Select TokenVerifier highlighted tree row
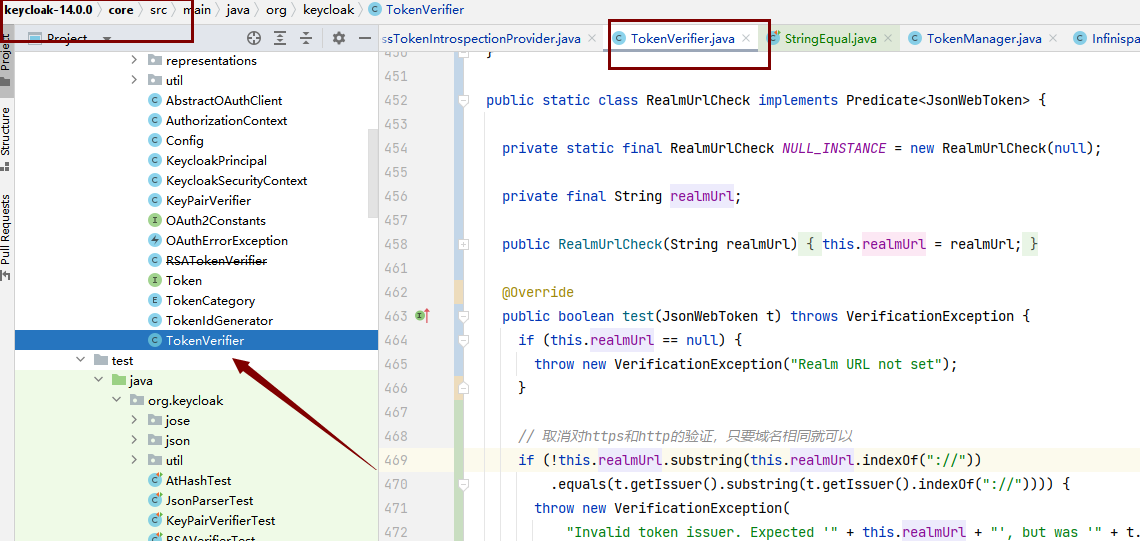This screenshot has height=541, width=1141. click(x=196, y=340)
